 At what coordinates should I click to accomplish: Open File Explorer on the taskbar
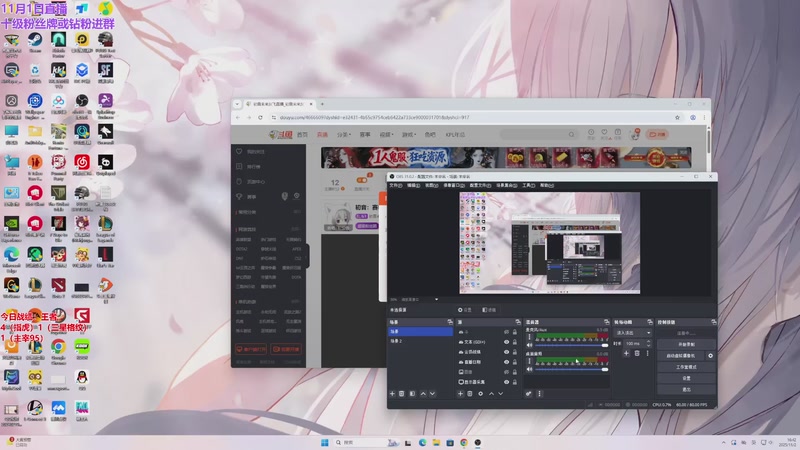click(436, 442)
